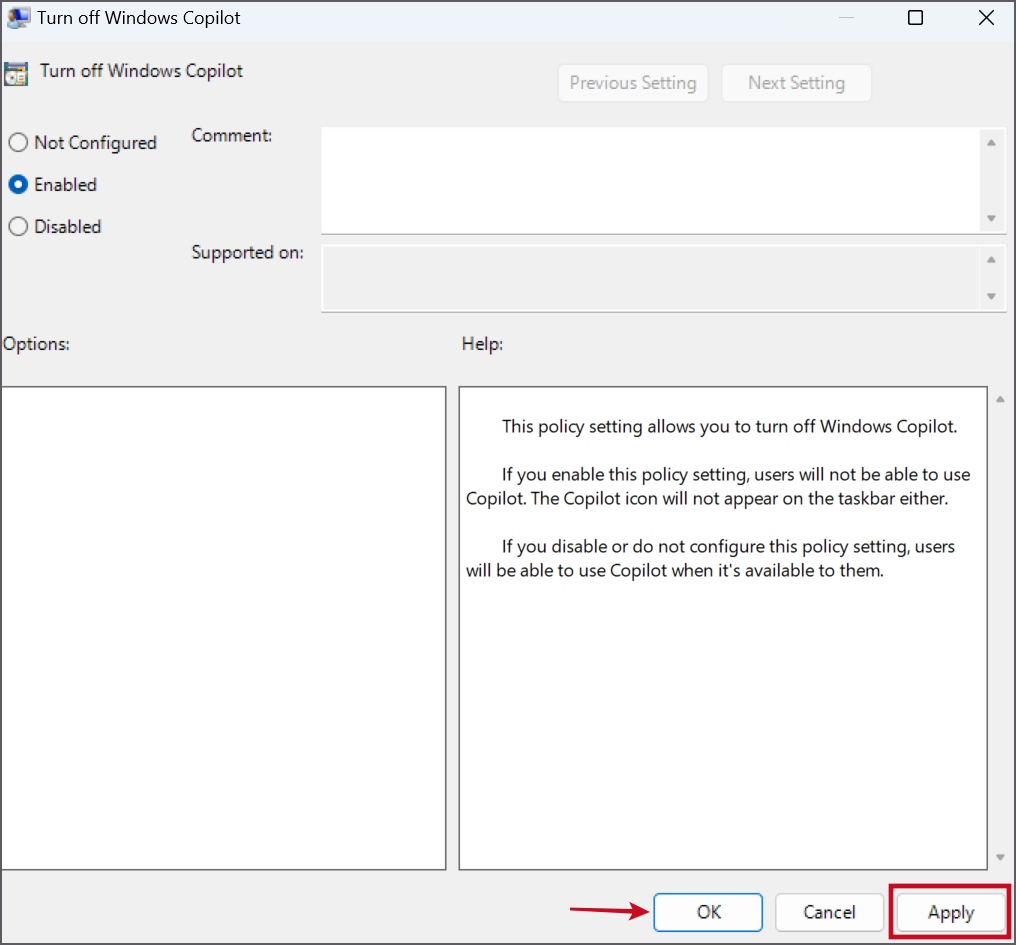Select the Not Configured radio option
The width and height of the screenshot is (1016, 945).
coord(18,143)
